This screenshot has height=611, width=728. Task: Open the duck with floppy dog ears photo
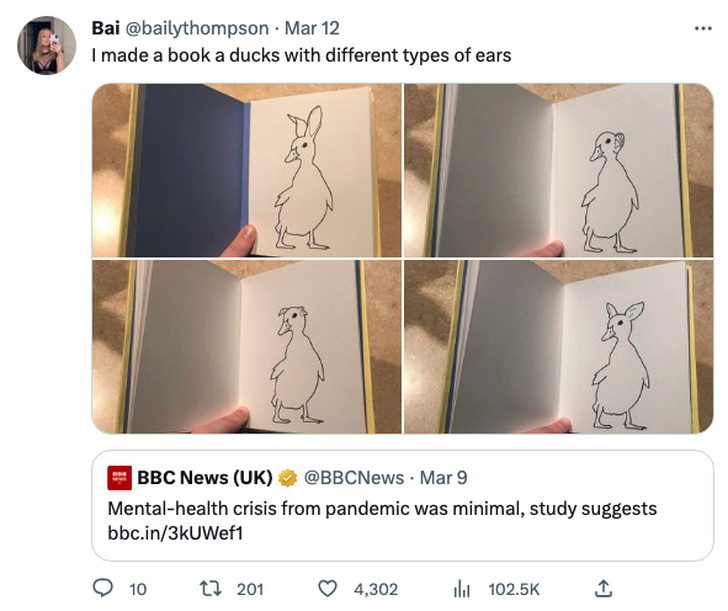(x=246, y=346)
